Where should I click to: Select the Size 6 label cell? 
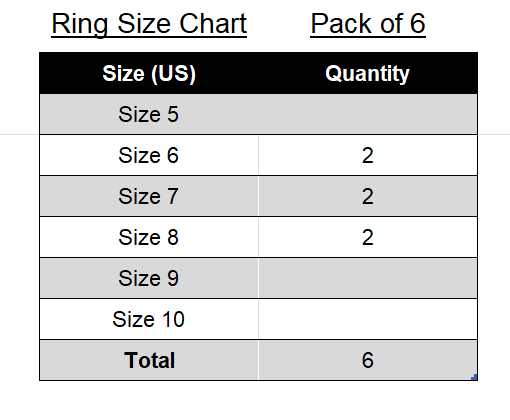coord(149,155)
